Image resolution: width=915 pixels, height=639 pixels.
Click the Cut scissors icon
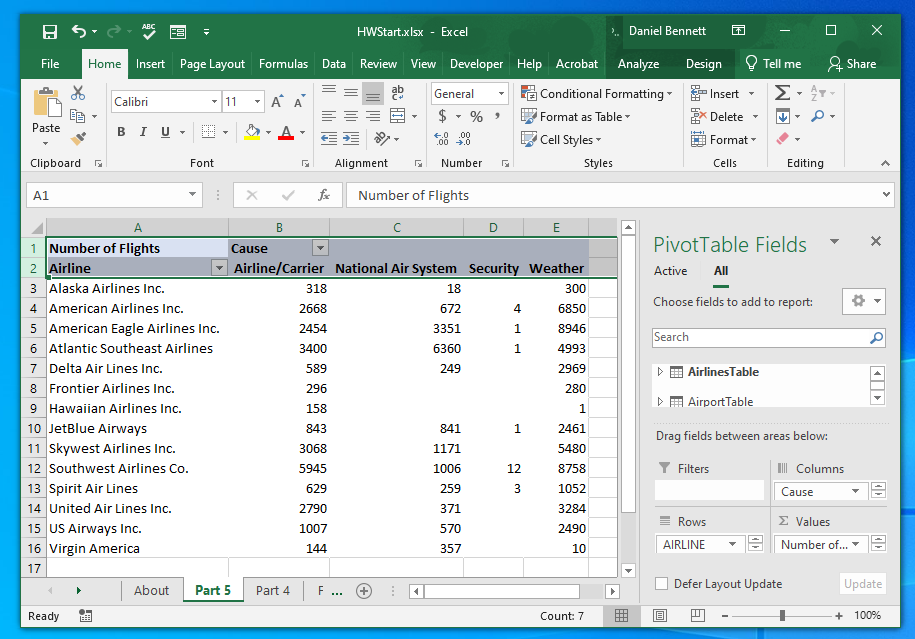[x=78, y=93]
